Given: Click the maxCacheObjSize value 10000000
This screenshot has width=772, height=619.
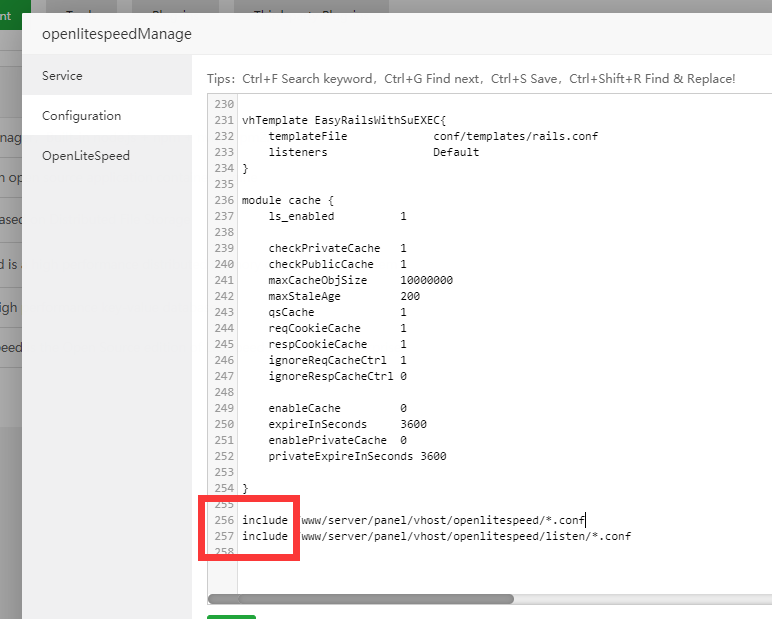Looking at the screenshot, I should click(x=426, y=280).
